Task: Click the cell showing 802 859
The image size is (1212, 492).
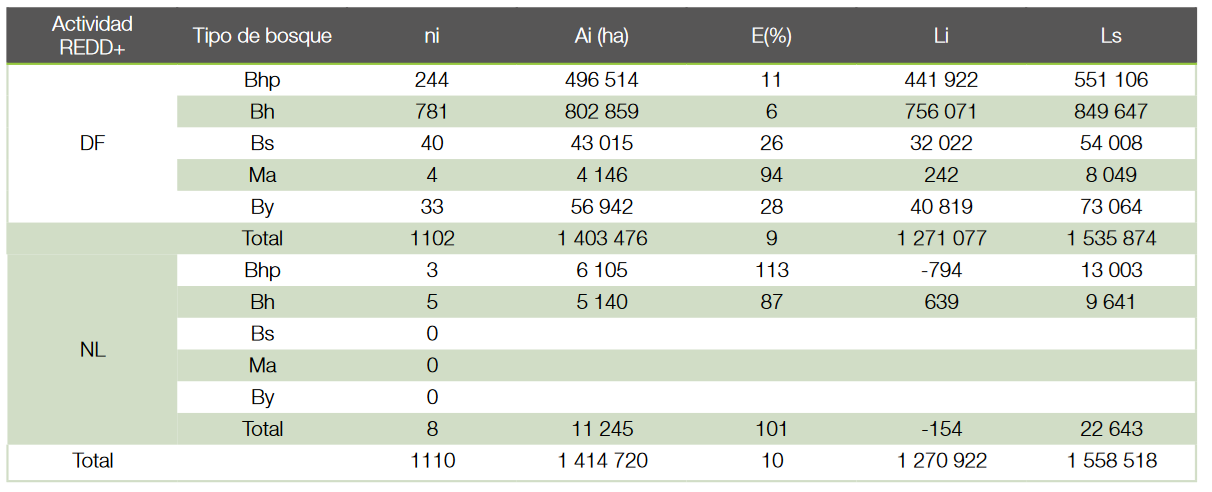Action: click(601, 112)
